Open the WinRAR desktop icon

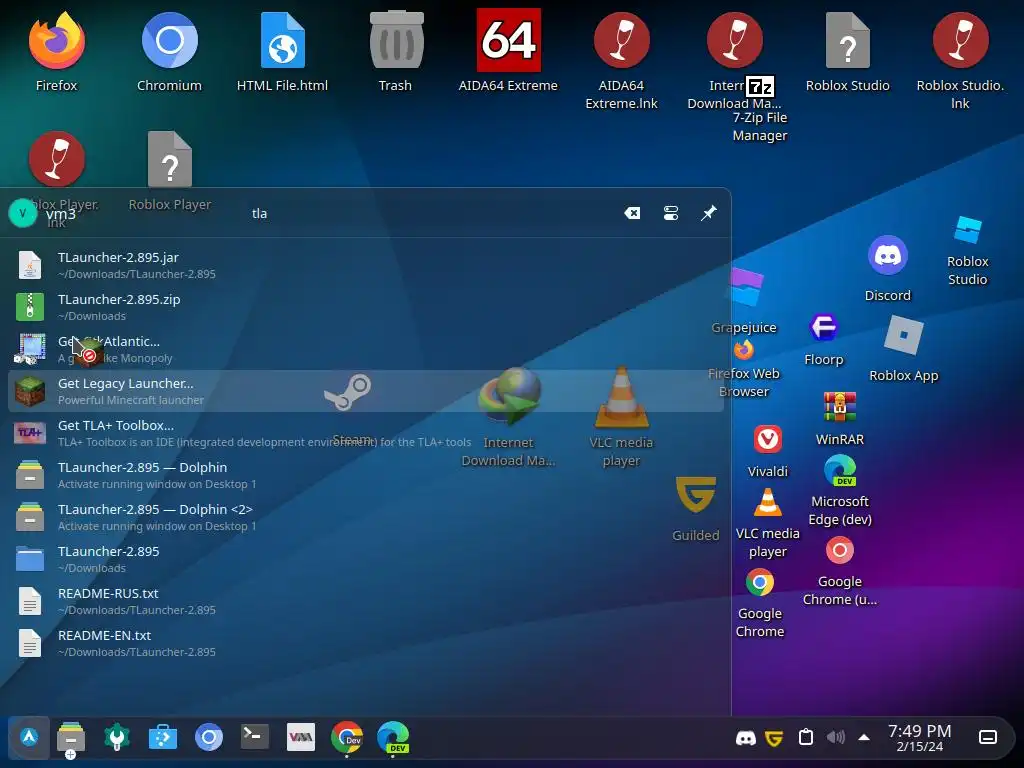tap(840, 419)
